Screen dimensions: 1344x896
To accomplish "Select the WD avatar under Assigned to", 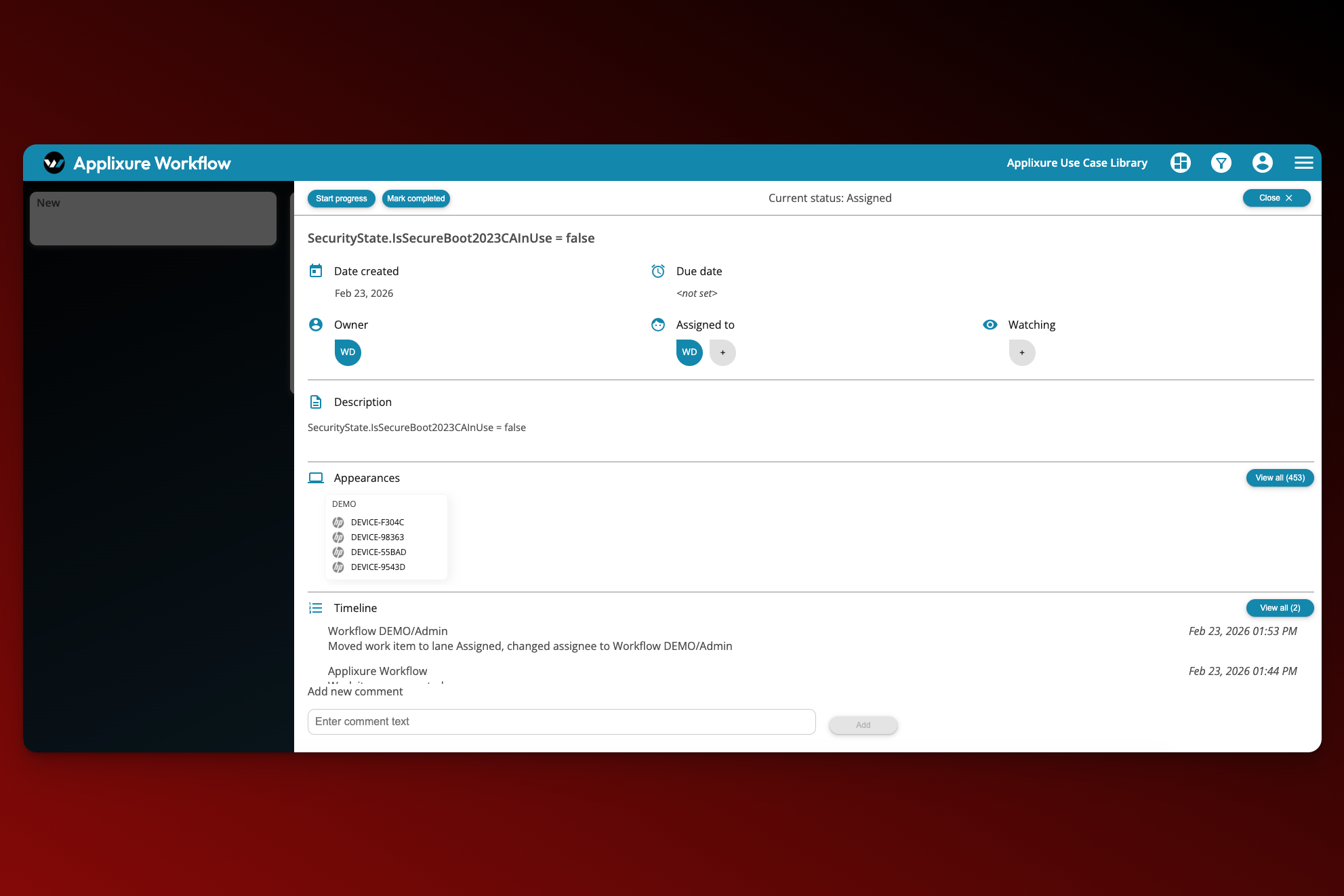I will click(689, 352).
